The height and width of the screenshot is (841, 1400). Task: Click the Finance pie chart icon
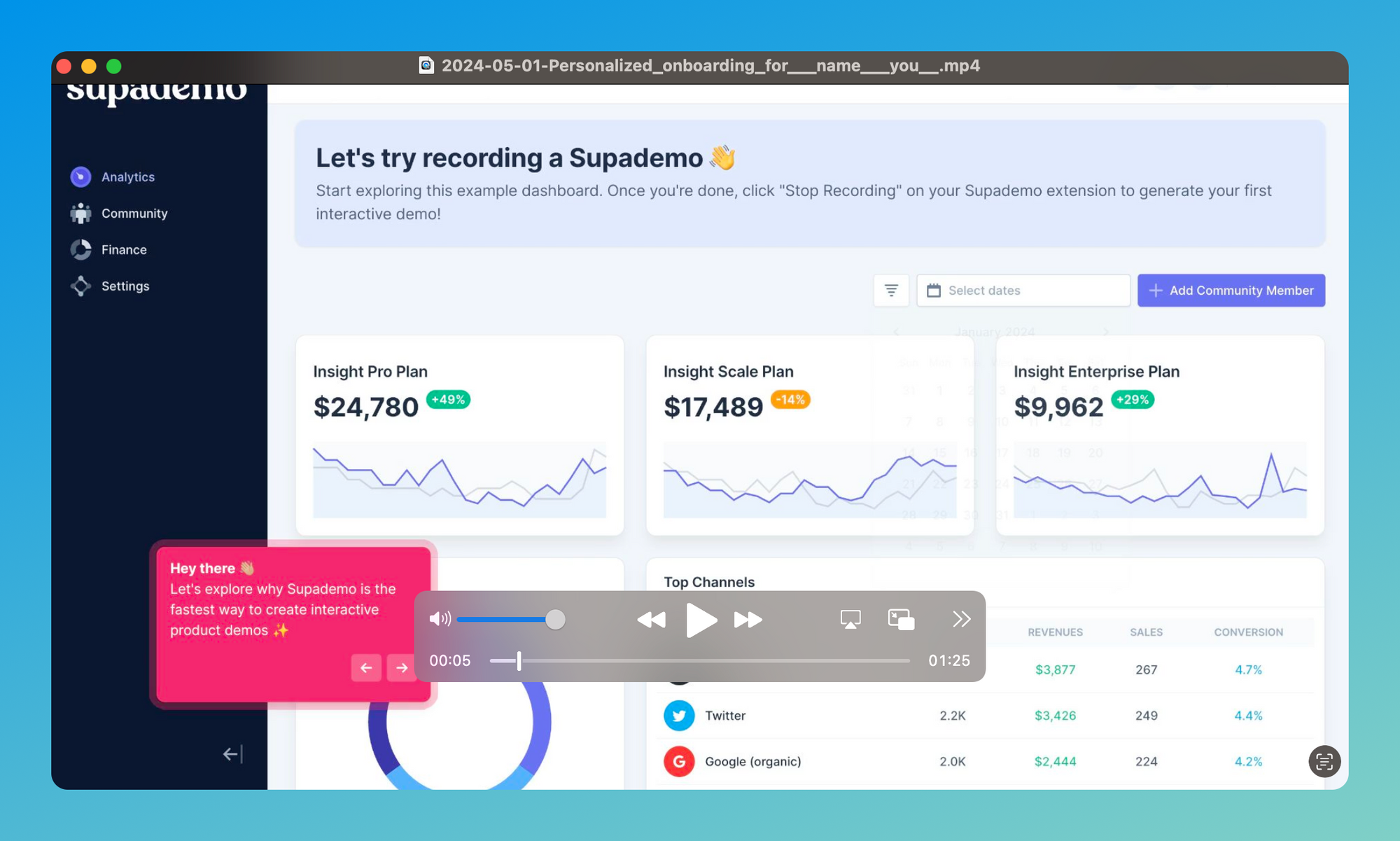(x=81, y=250)
